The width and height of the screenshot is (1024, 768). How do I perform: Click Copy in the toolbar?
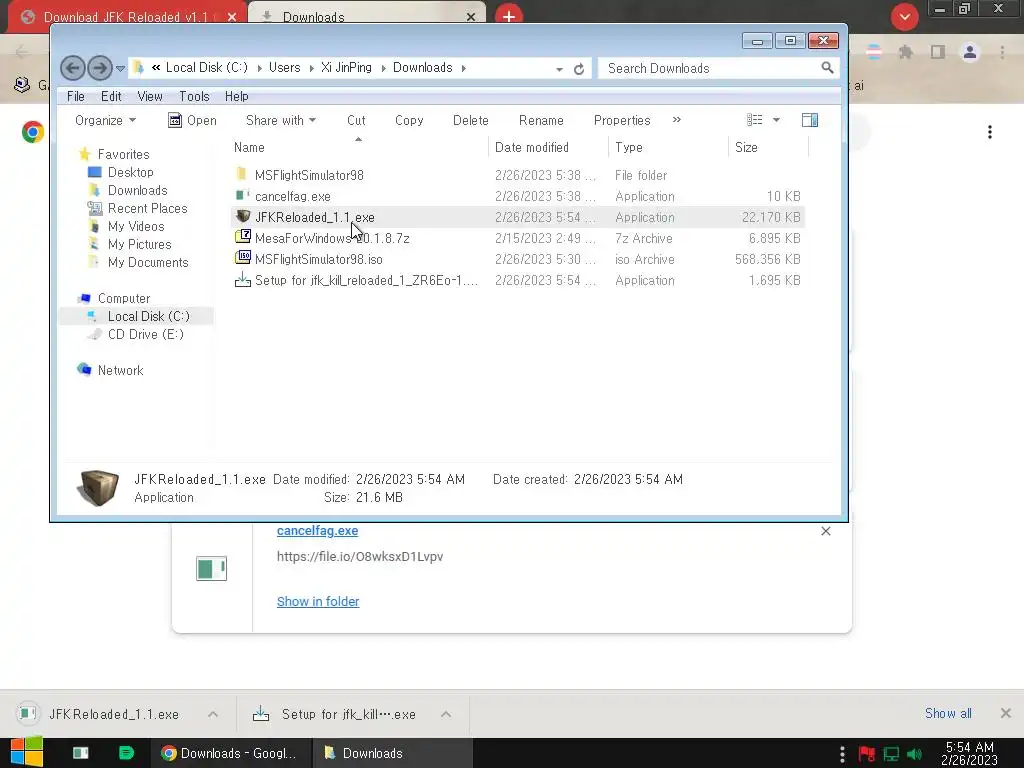click(x=409, y=120)
